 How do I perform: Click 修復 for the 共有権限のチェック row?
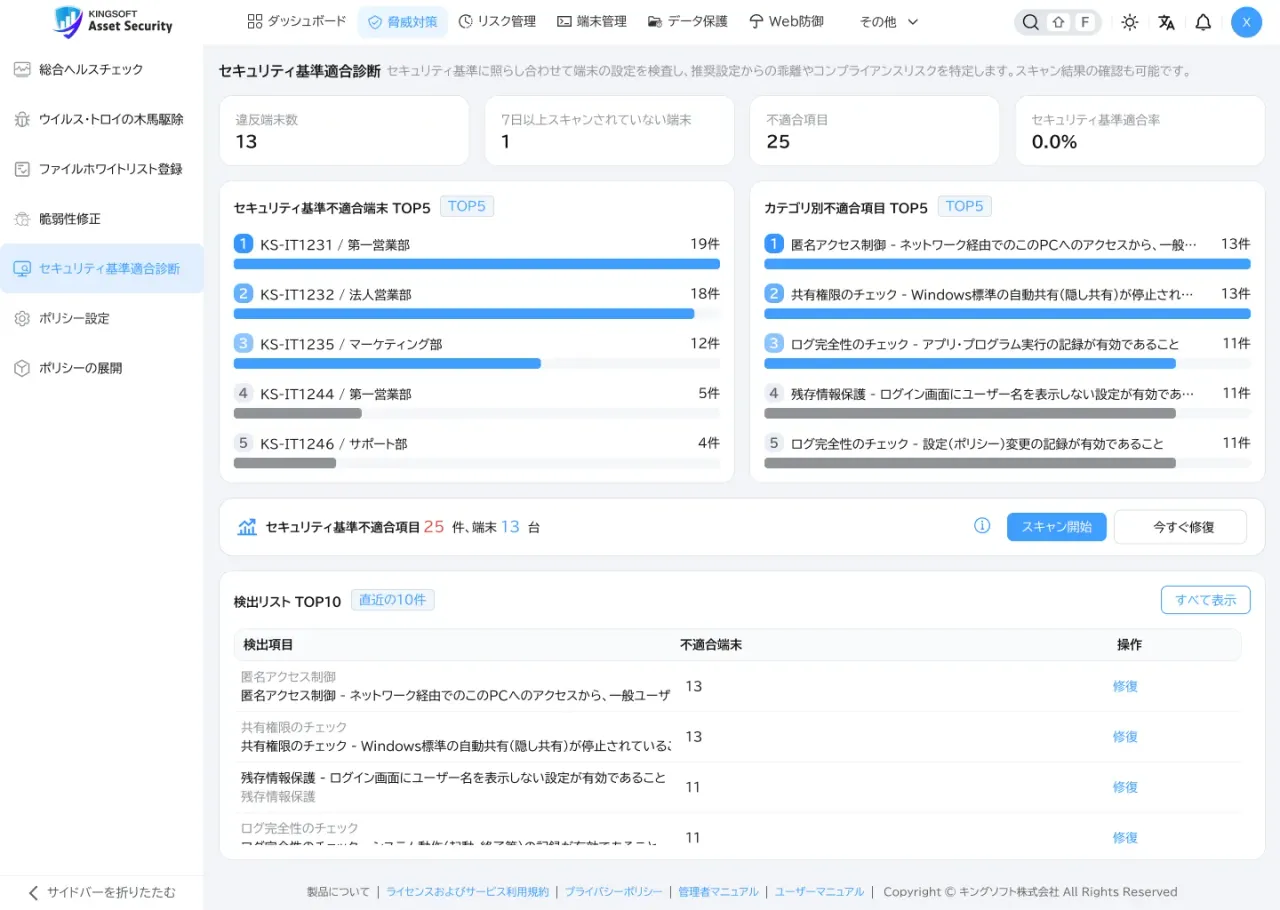tap(1125, 737)
